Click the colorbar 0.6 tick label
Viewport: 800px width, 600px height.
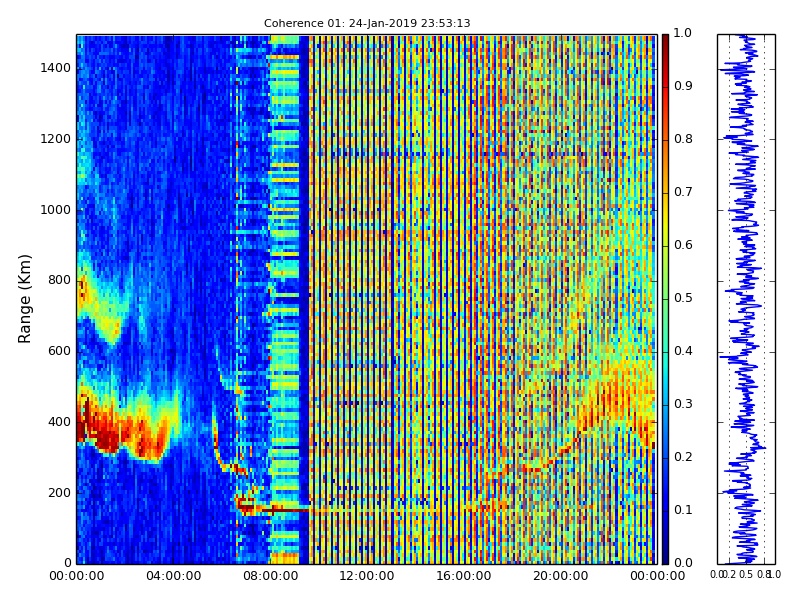click(683, 245)
